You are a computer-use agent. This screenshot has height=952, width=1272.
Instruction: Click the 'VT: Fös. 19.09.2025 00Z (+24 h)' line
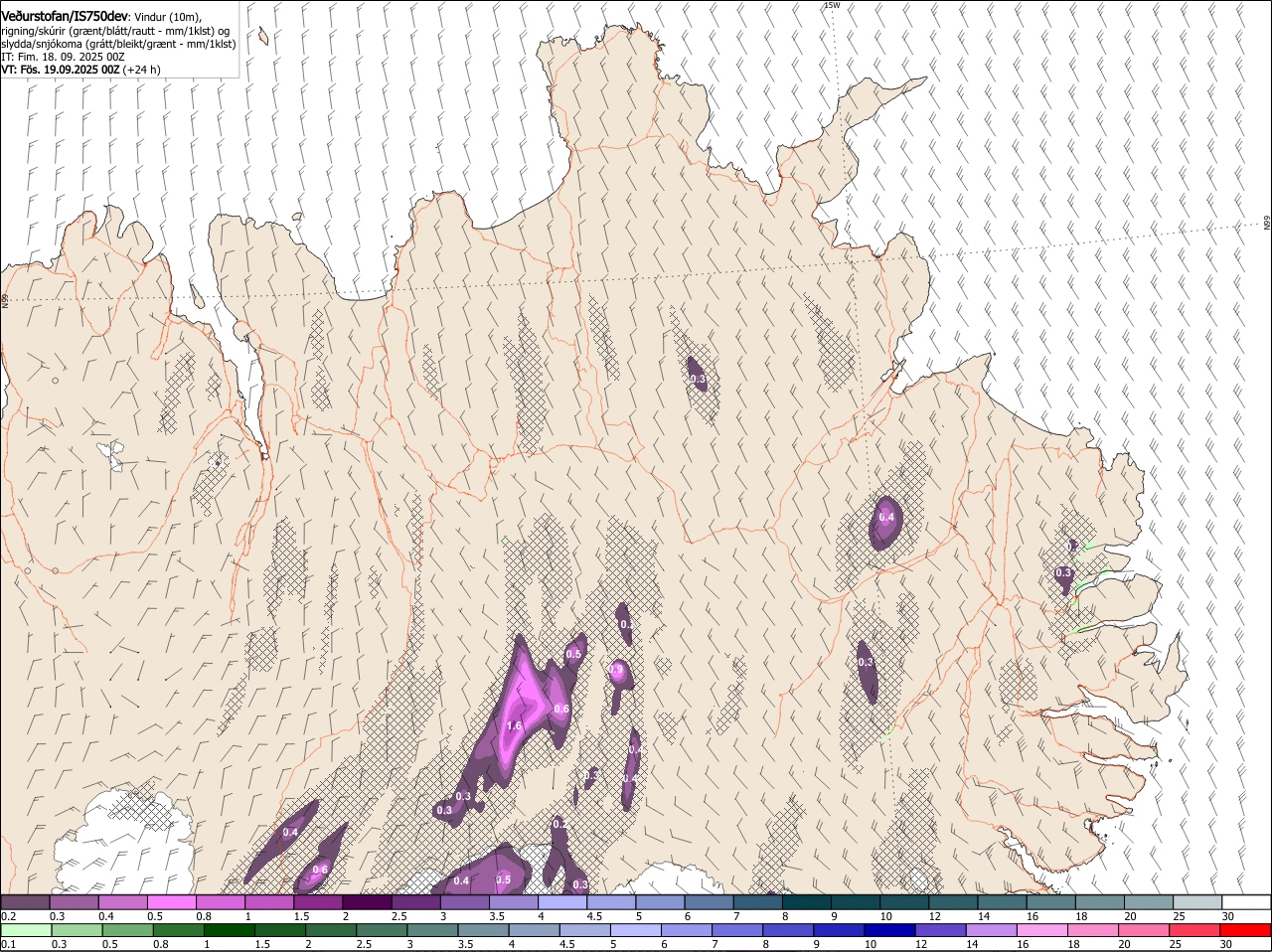pyautogui.click(x=81, y=70)
